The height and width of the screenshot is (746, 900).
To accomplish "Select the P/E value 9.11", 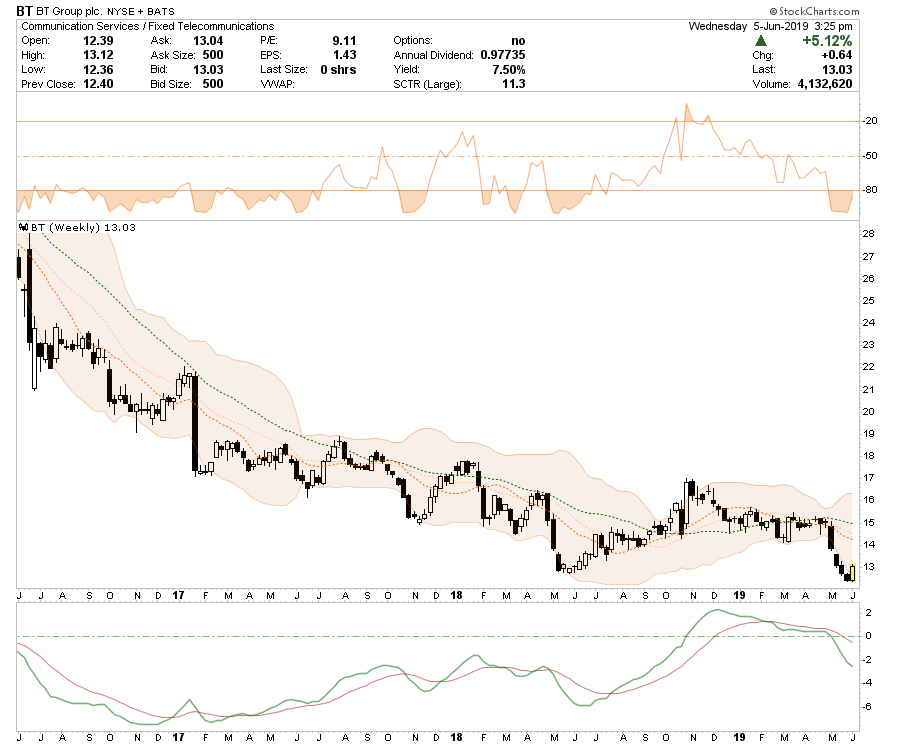I will [x=344, y=41].
